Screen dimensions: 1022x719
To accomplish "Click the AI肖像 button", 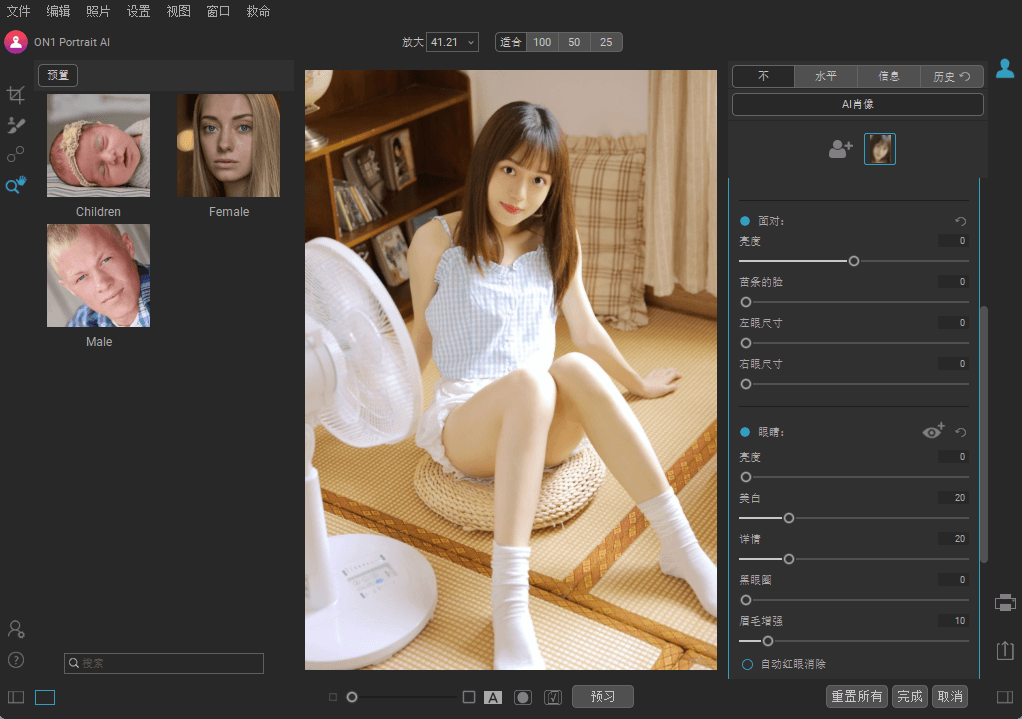I will click(858, 104).
